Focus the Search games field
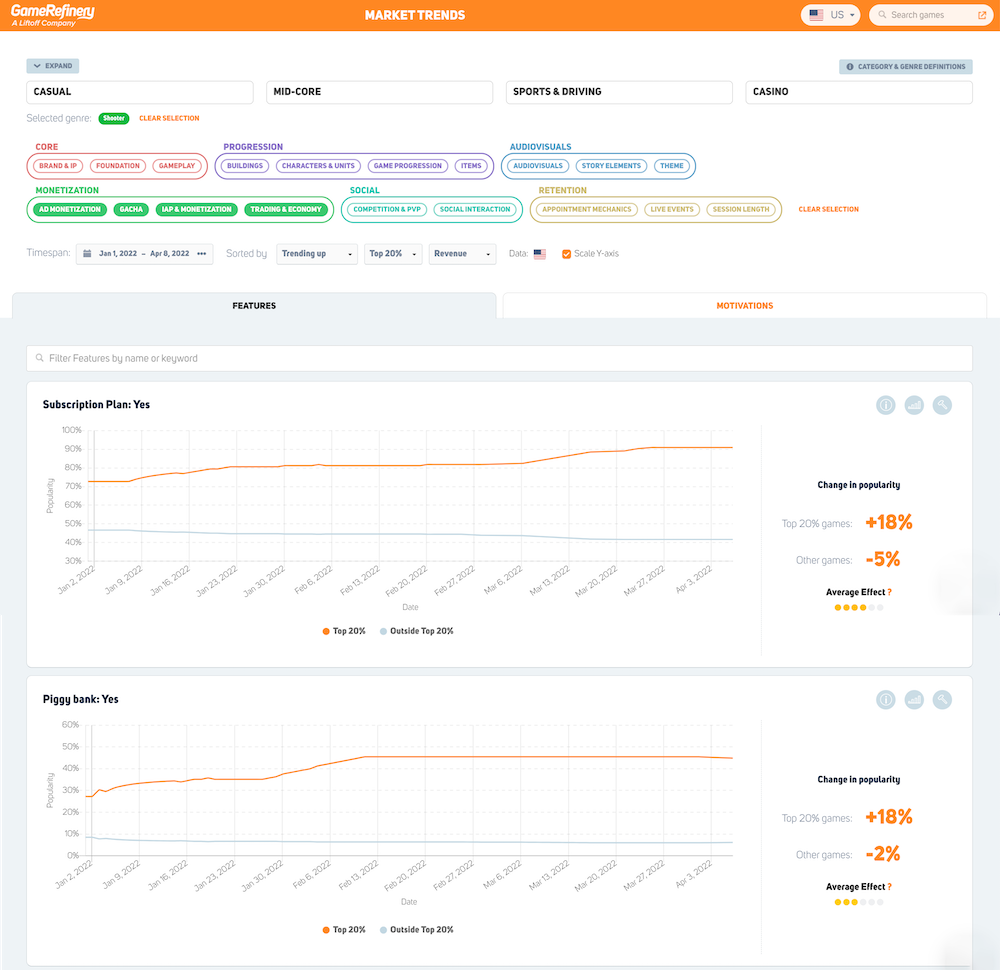 930,15
